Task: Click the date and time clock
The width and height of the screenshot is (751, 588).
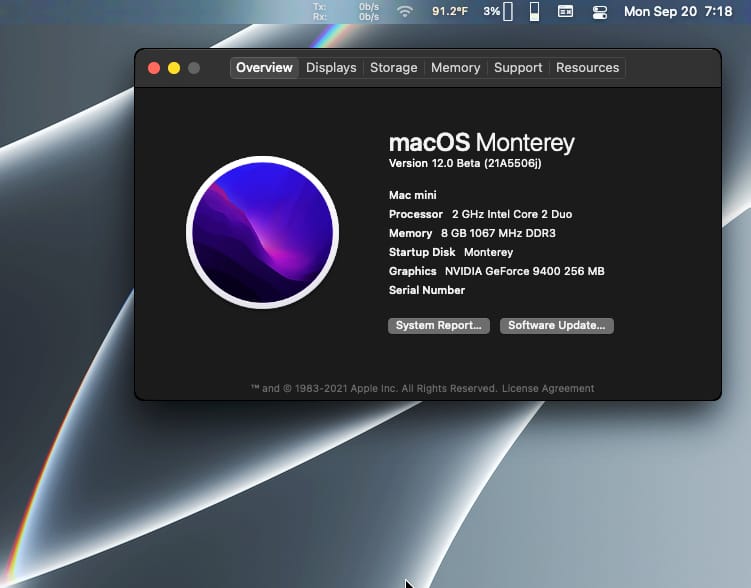Action: [x=678, y=11]
